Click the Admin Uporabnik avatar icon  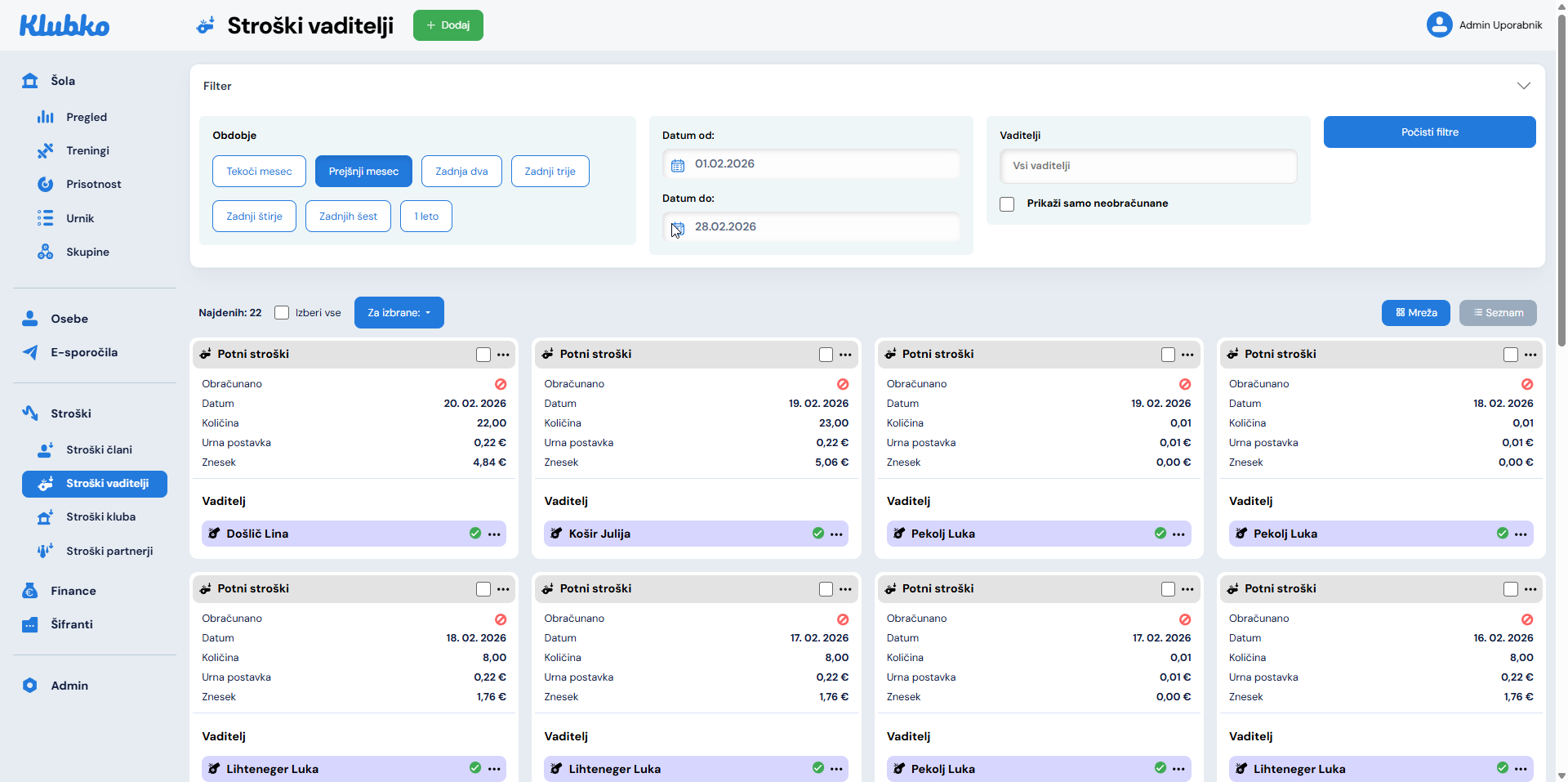pyautogui.click(x=1439, y=25)
